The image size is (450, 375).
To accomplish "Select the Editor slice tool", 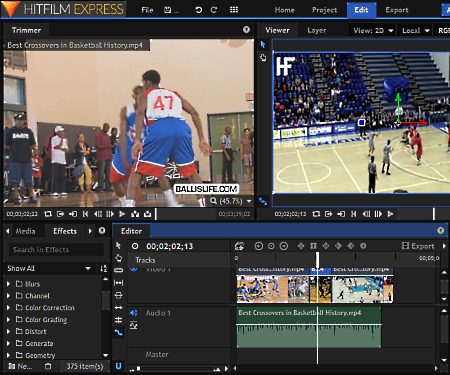I will point(118,270).
